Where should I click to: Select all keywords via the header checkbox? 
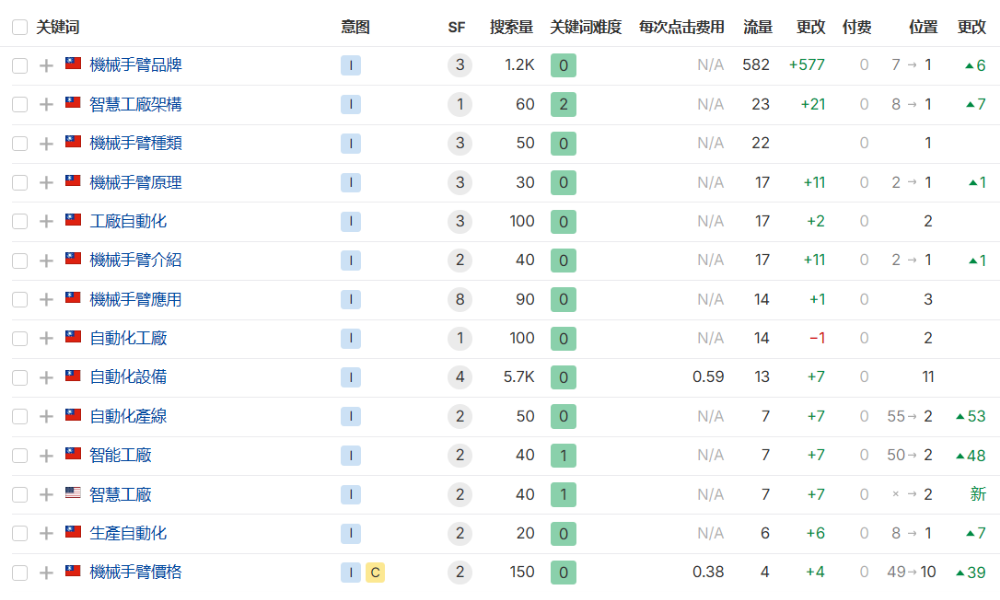19,27
